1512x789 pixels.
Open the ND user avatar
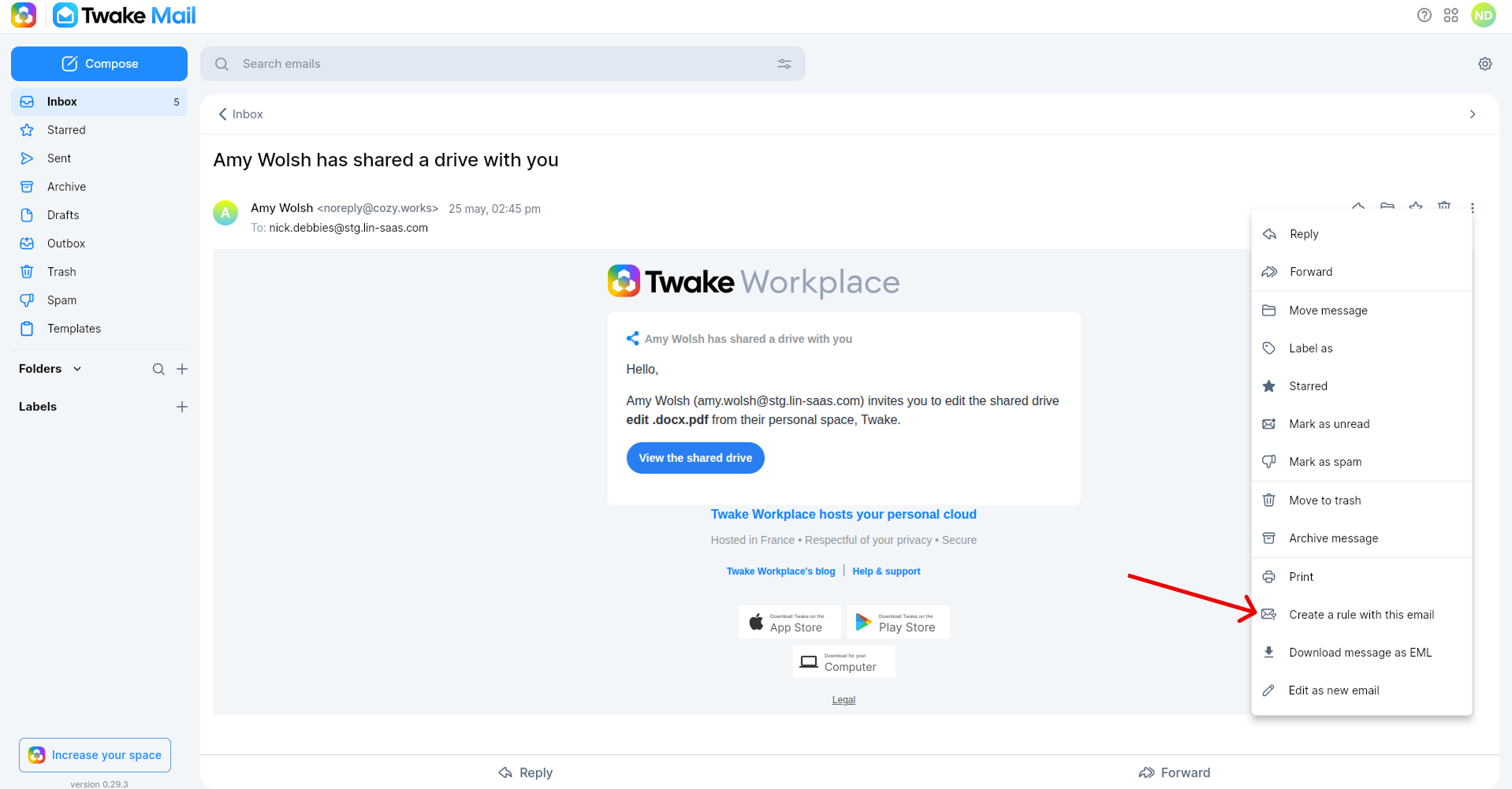click(x=1483, y=15)
